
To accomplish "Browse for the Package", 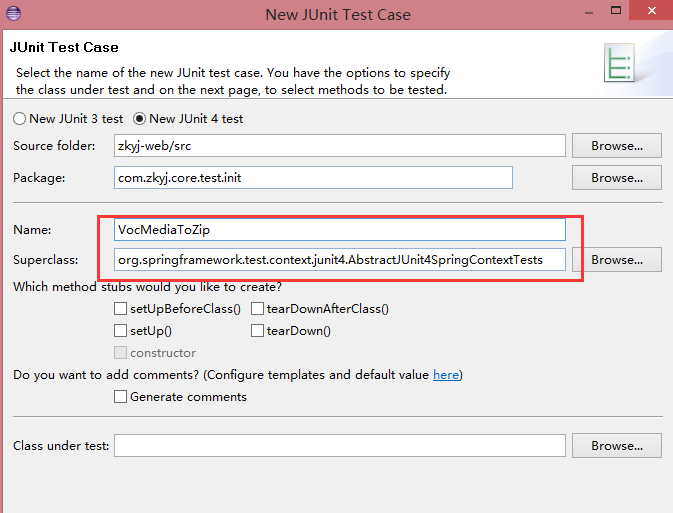I will [x=616, y=178].
